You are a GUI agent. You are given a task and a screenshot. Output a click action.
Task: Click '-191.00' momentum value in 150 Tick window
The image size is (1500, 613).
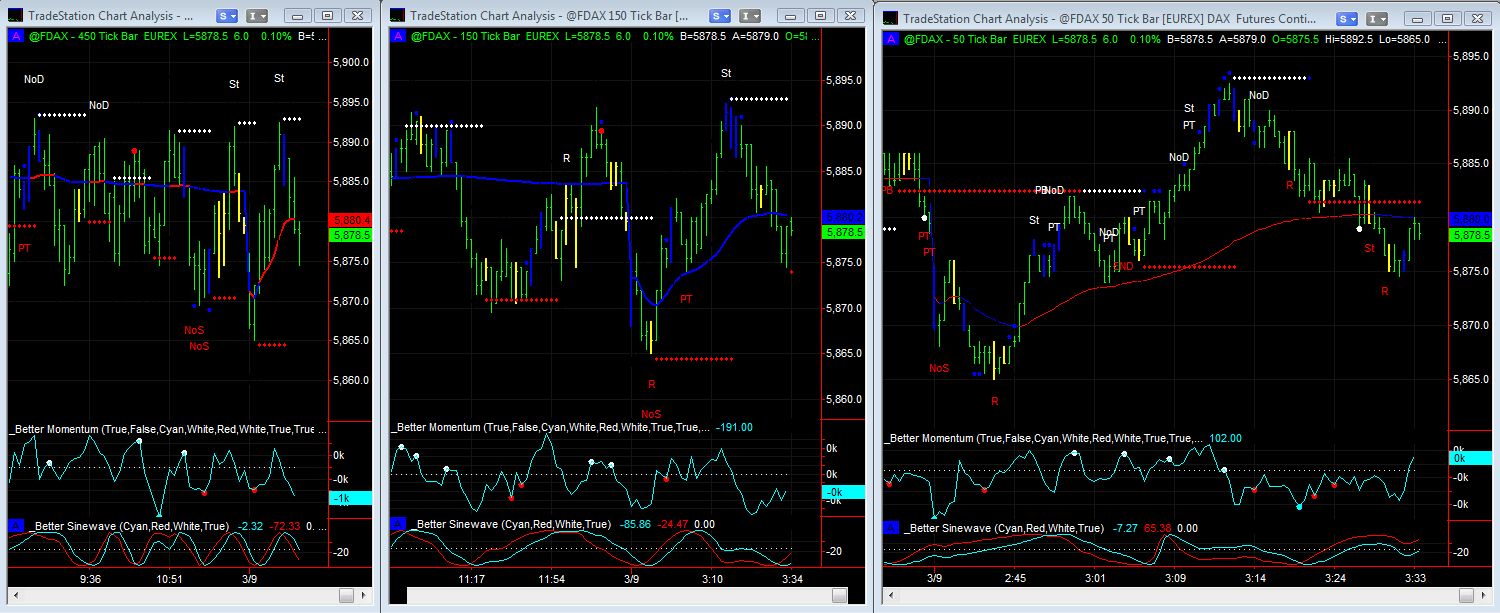(x=734, y=427)
